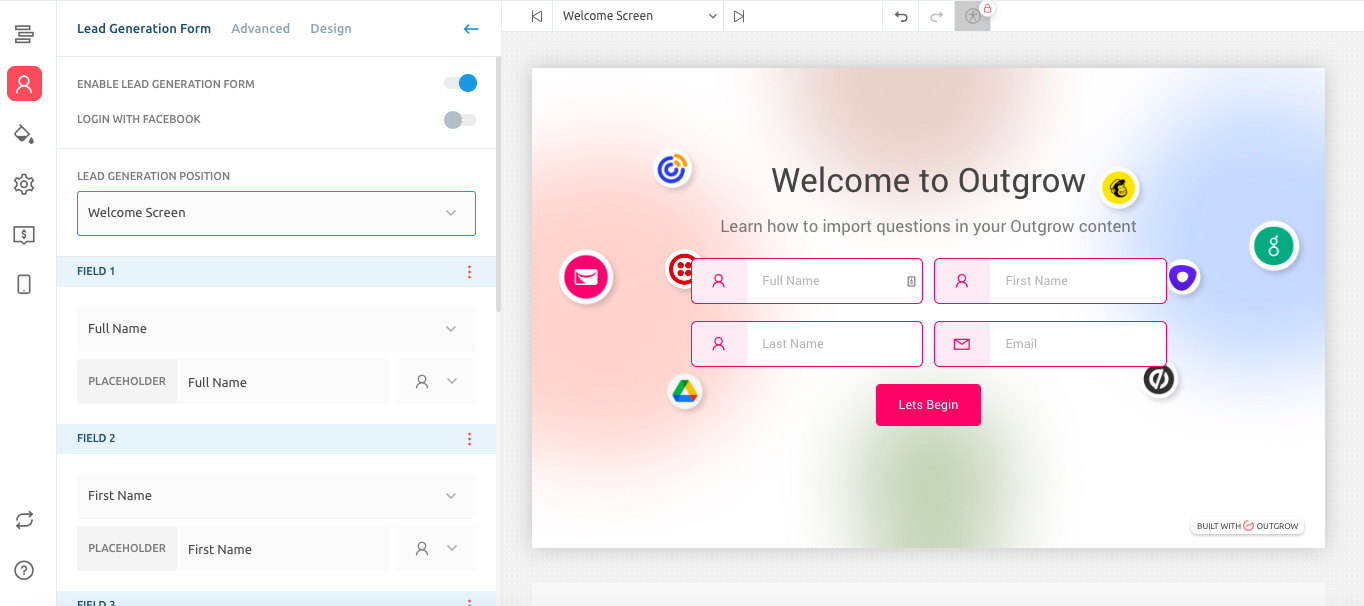The height and width of the screenshot is (606, 1364).
Task: Click the Welcome to Outgrow heading
Action: pyautogui.click(x=928, y=181)
